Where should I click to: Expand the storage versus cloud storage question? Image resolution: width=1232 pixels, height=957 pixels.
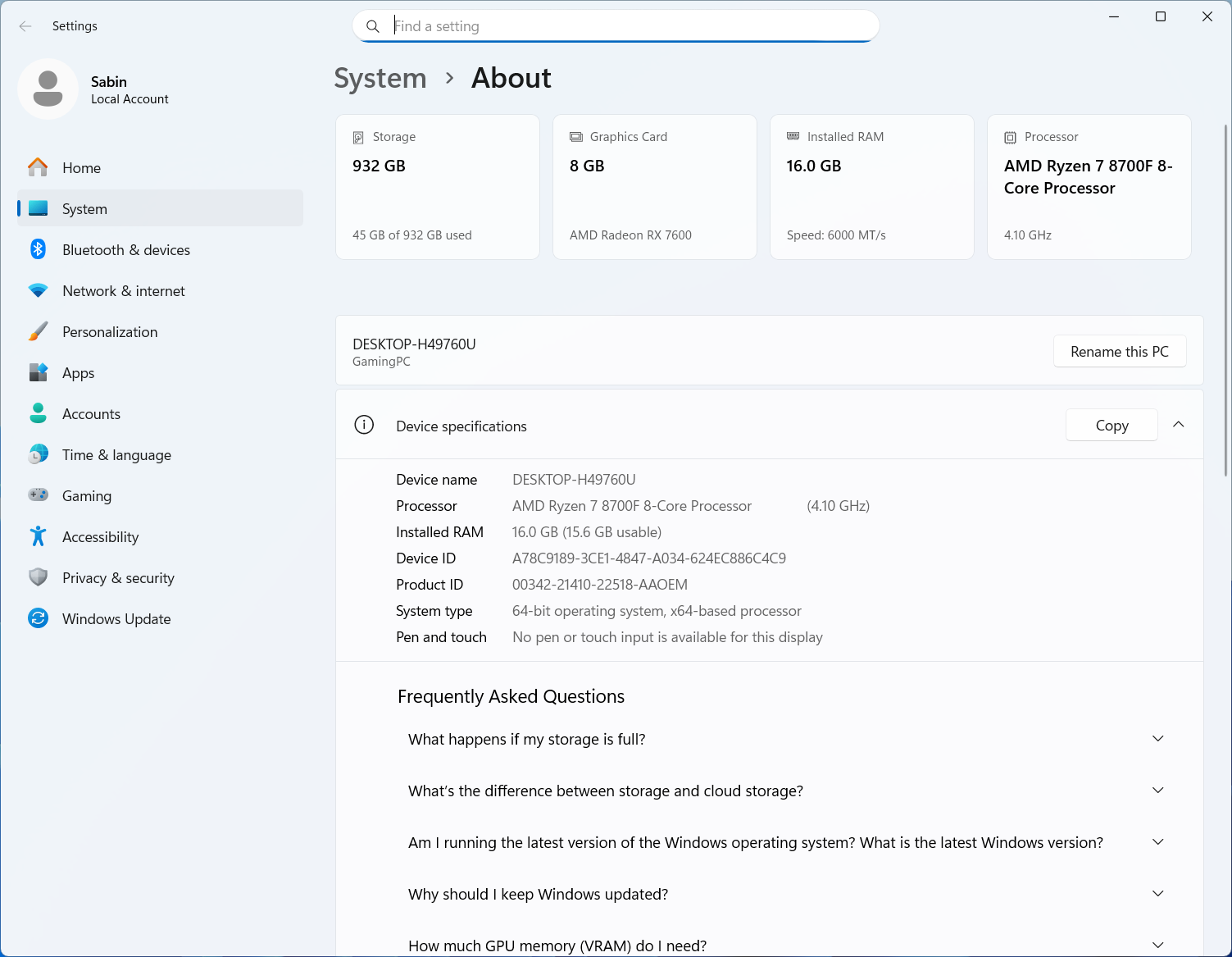coord(1157,791)
